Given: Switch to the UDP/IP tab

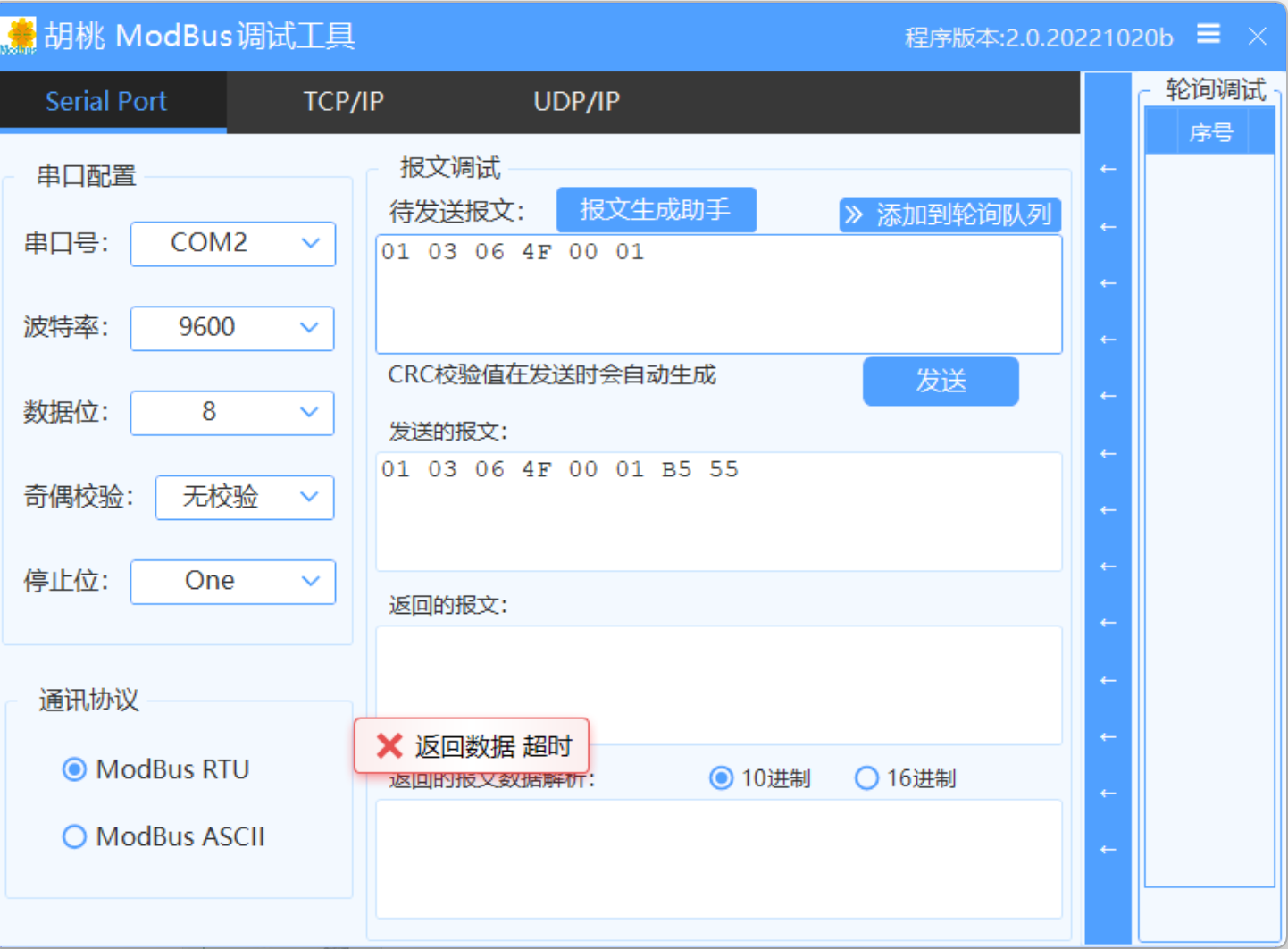Looking at the screenshot, I should point(576,102).
